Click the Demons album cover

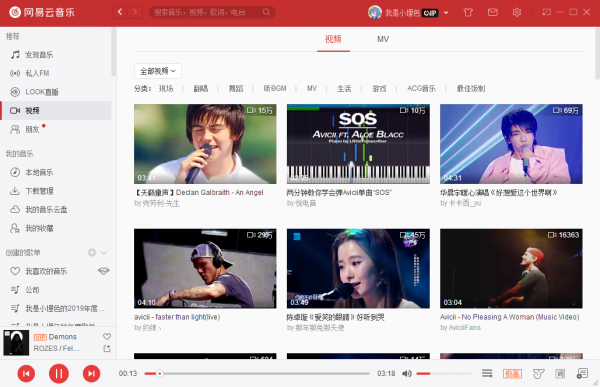(16, 343)
